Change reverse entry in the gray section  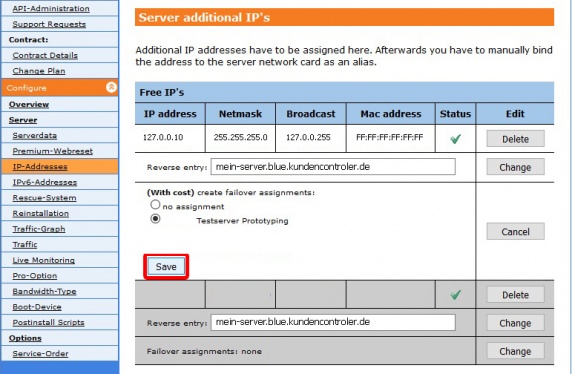[x=515, y=323]
